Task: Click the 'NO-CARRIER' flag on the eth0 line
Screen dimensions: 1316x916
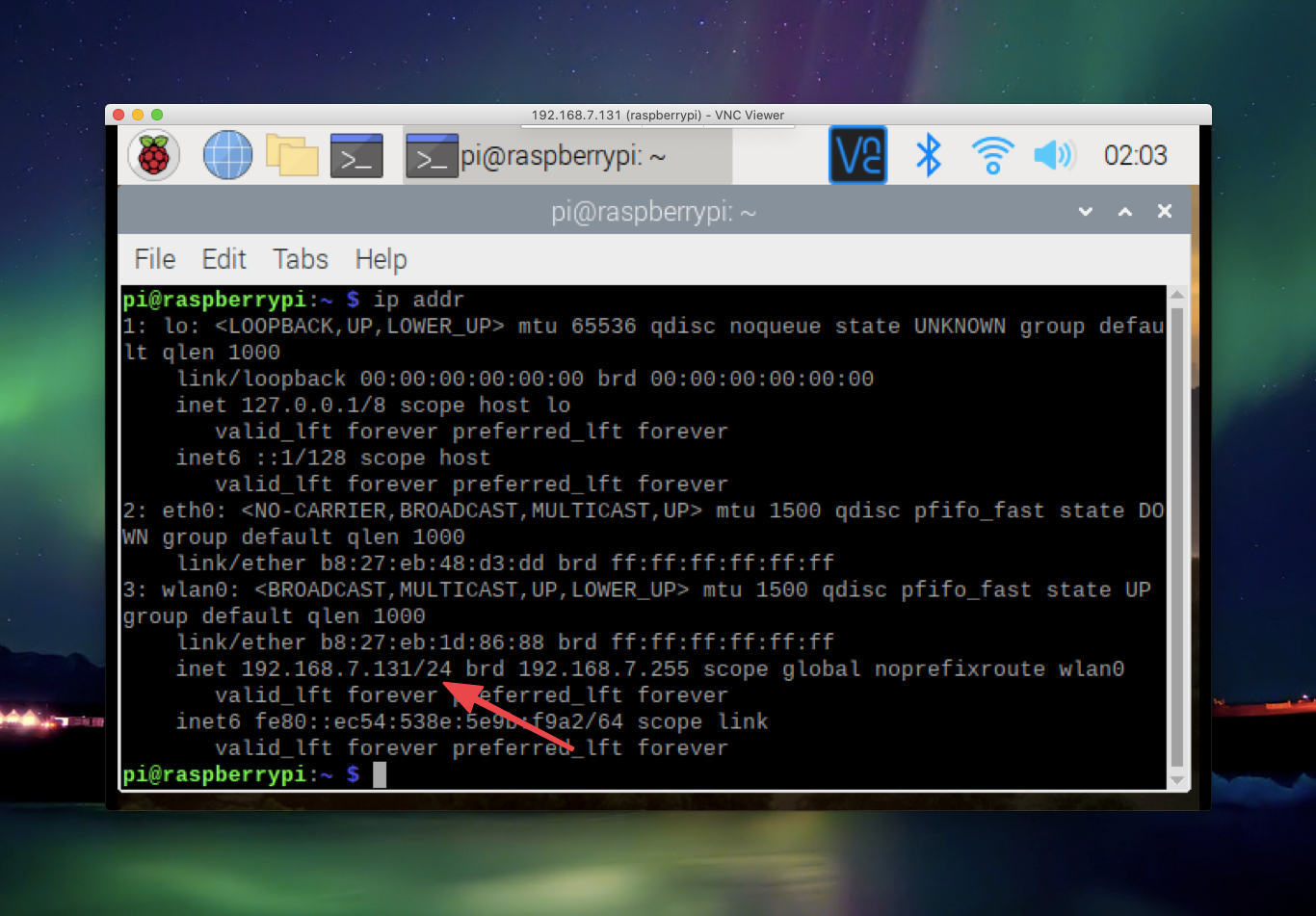Action: click(321, 510)
